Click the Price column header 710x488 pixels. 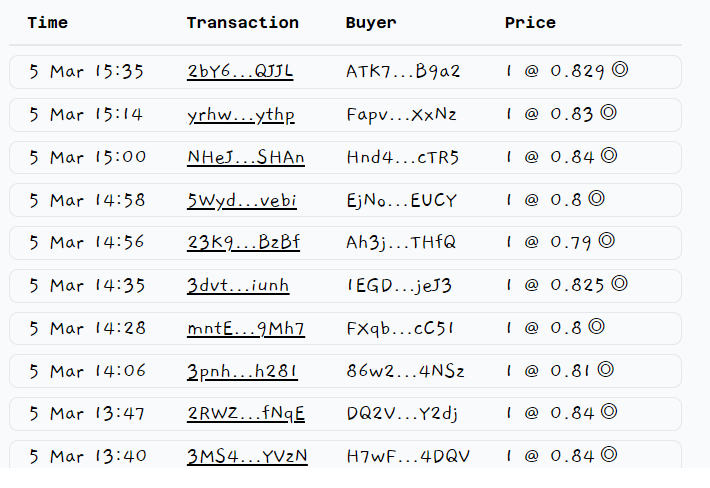tap(530, 23)
